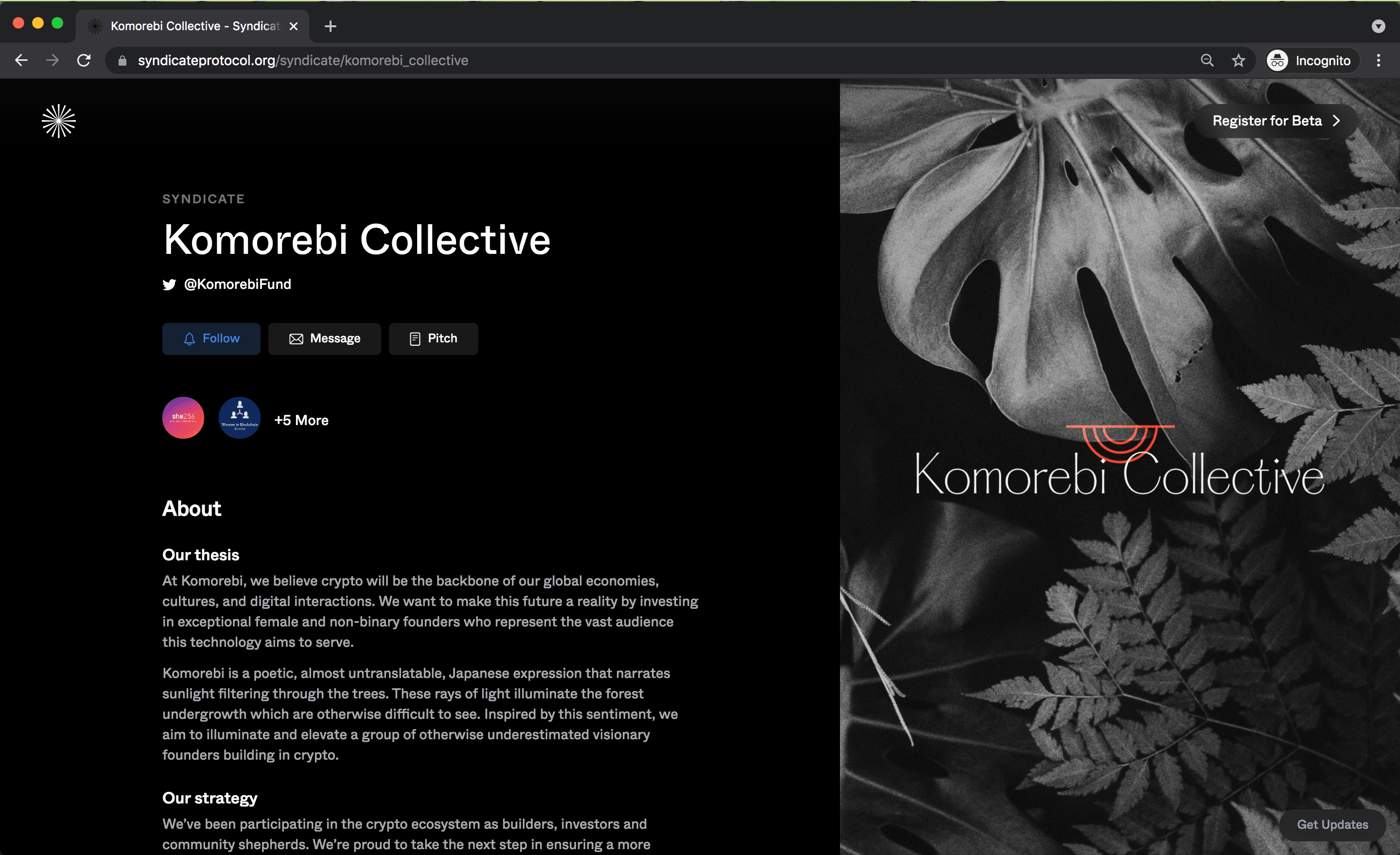
Task: Select the Komorebi Collective - Syndicate tab
Action: 192,26
